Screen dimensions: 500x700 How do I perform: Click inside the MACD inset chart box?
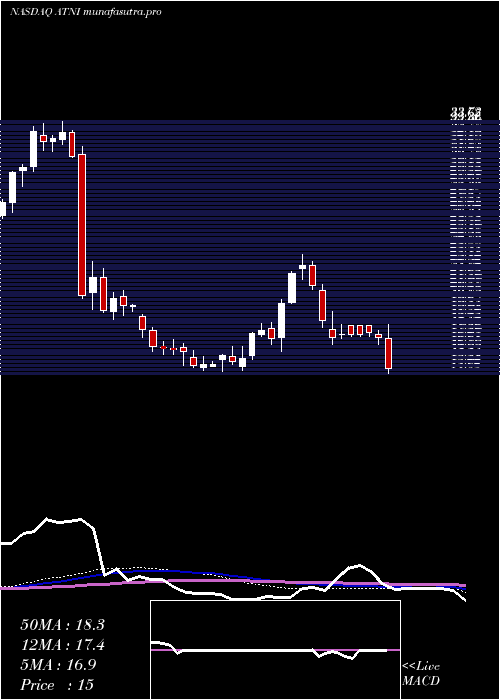(275, 650)
